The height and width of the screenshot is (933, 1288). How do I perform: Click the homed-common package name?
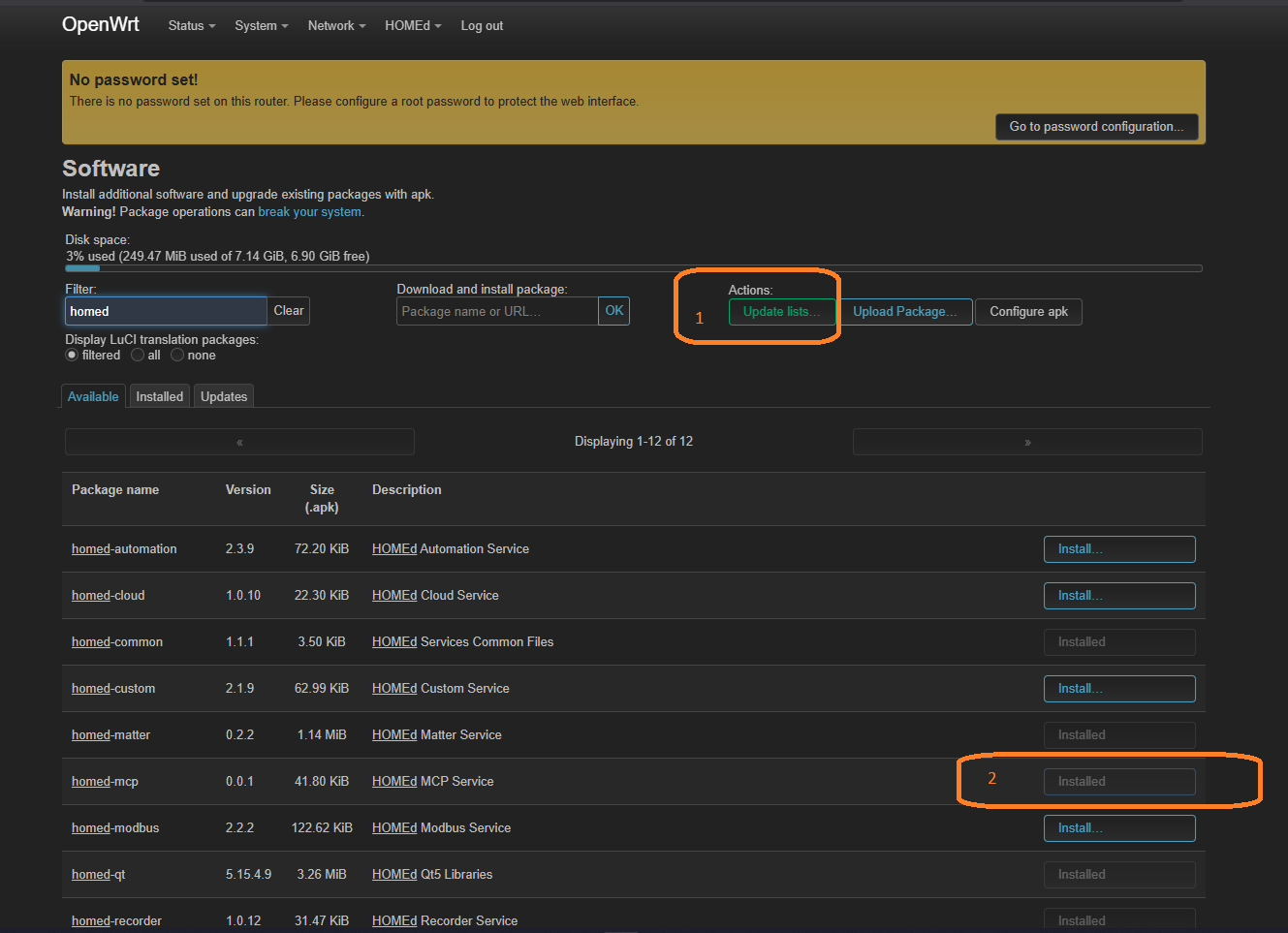pos(117,642)
